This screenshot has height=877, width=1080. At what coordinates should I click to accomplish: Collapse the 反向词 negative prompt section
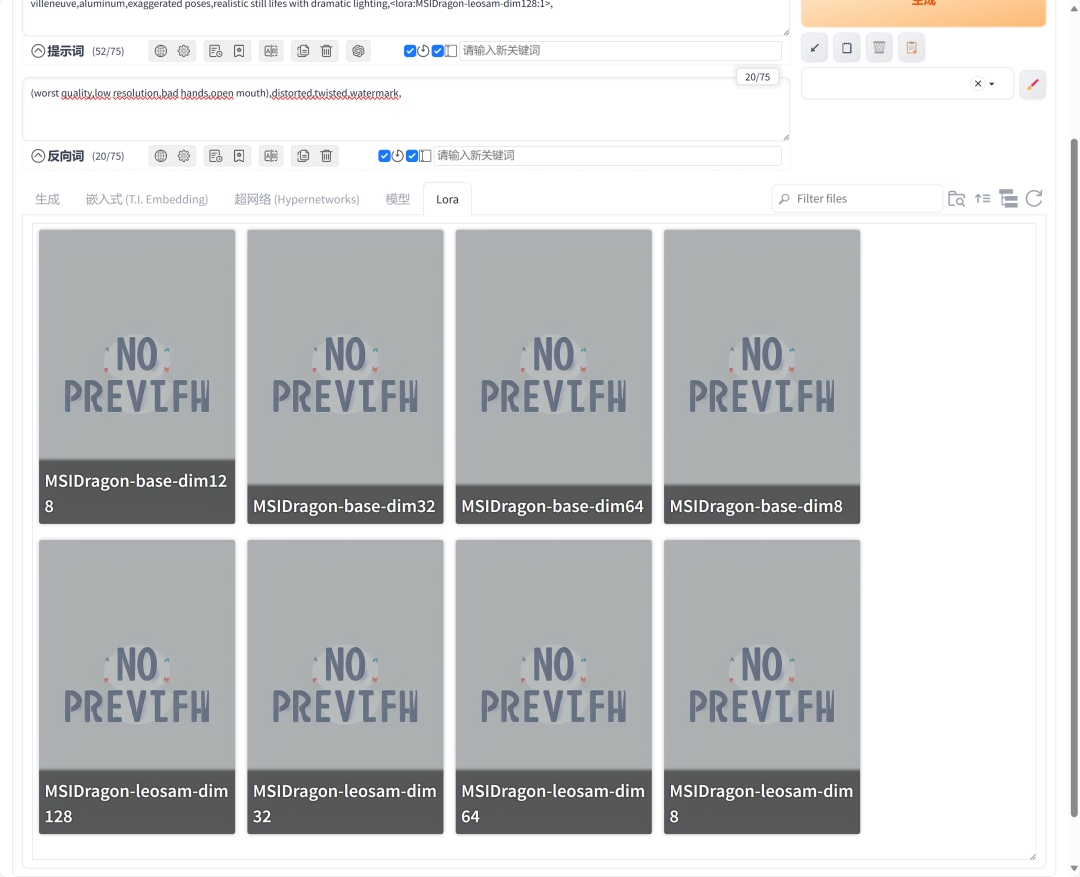tap(38, 156)
